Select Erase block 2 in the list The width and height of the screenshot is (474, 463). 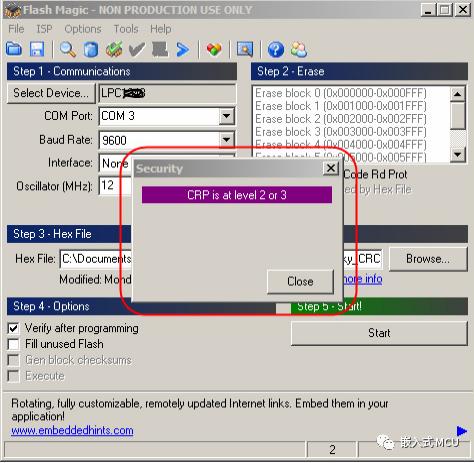pos(341,119)
